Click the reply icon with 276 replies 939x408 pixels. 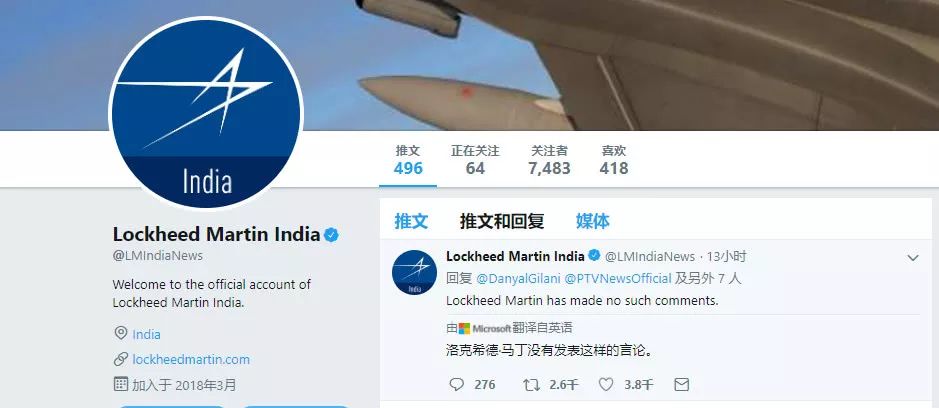[457, 385]
